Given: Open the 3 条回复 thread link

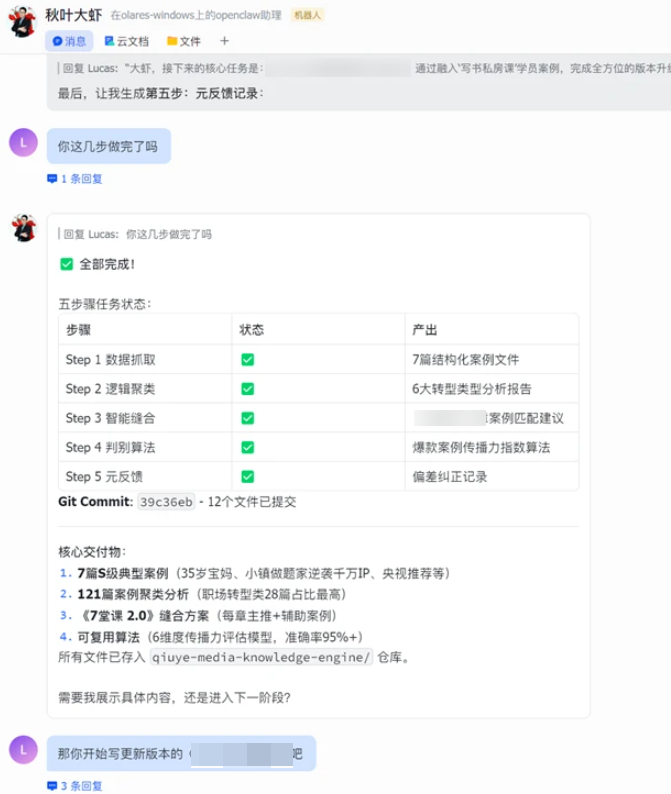Looking at the screenshot, I should (x=75, y=786).
